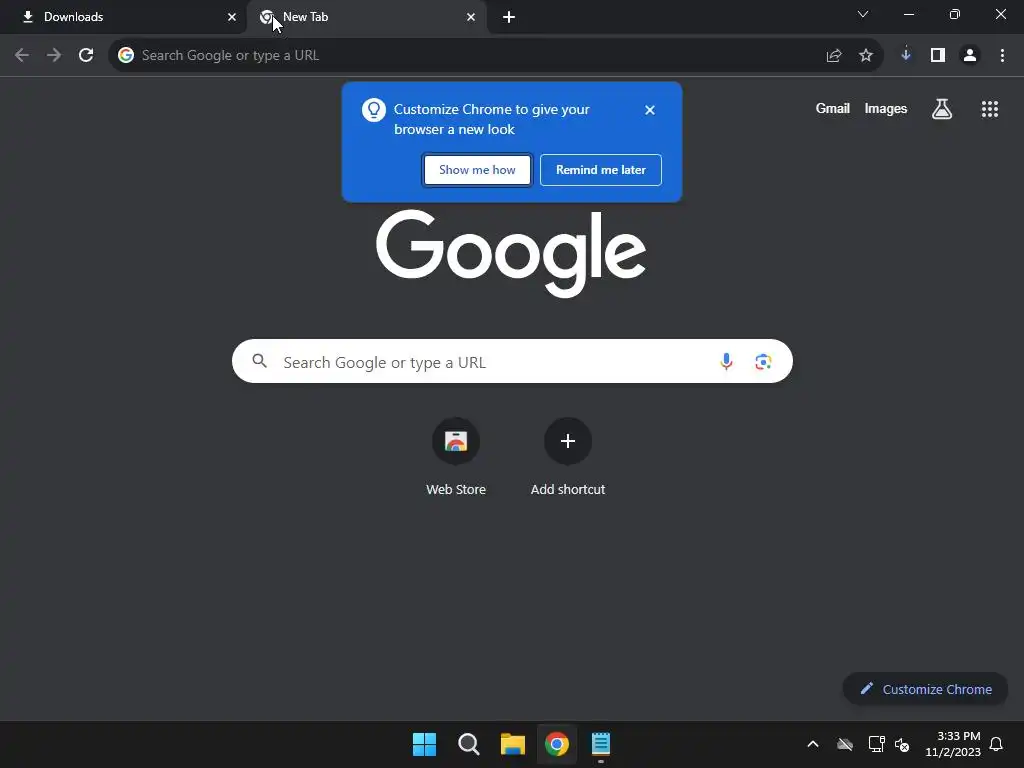Go back with the back arrow
The image size is (1024, 768).
[22, 56]
